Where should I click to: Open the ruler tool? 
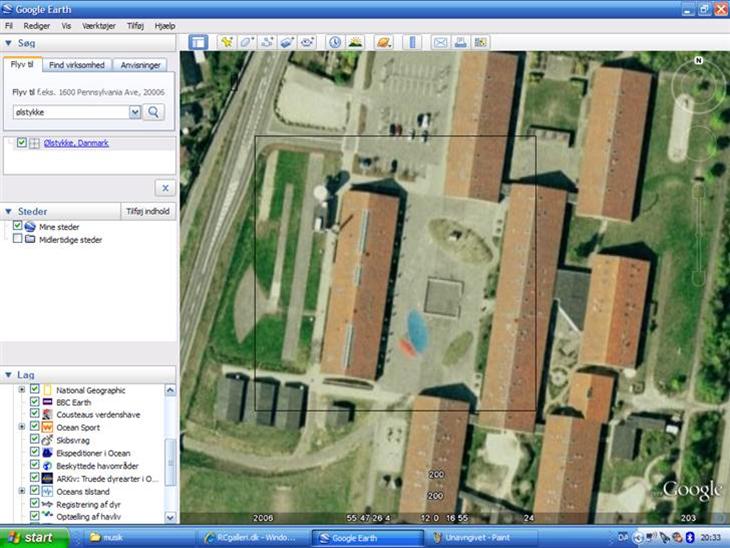tap(412, 42)
